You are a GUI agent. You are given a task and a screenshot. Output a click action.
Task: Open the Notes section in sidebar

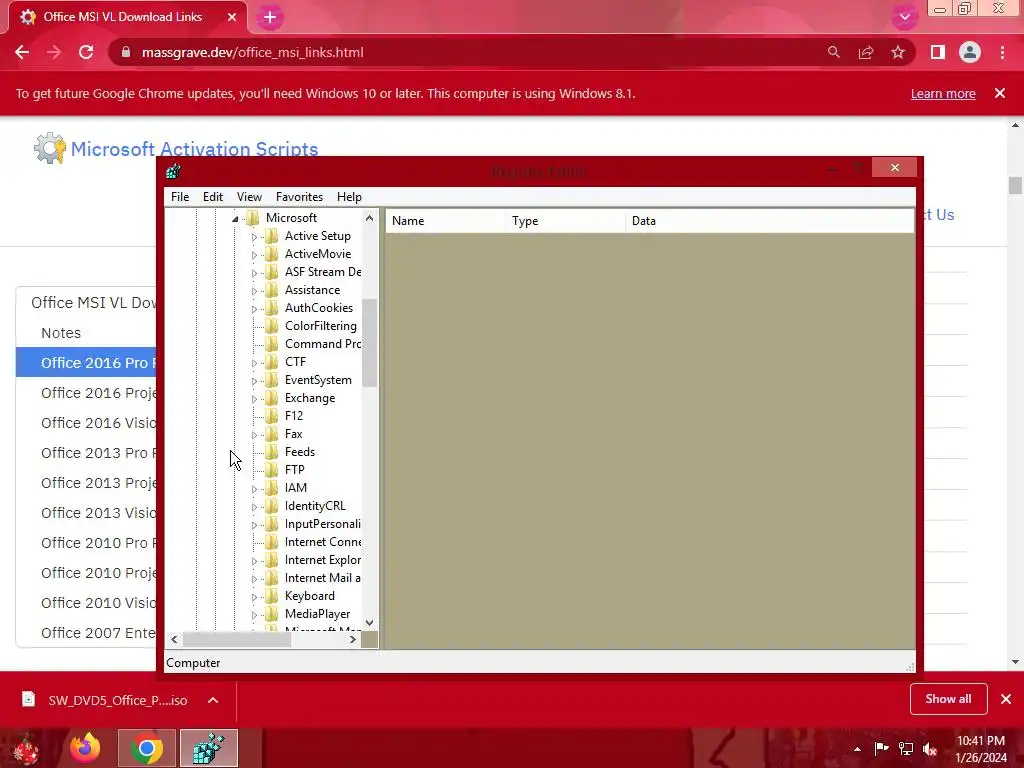click(x=61, y=333)
